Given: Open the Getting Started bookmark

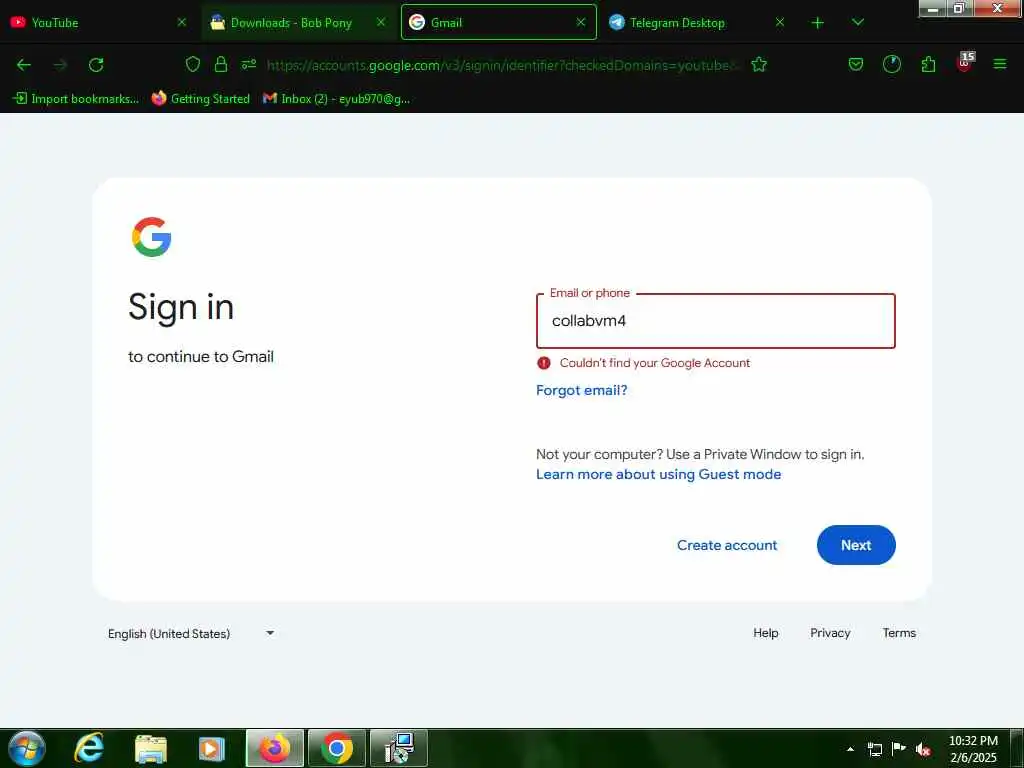Looking at the screenshot, I should point(200,99).
